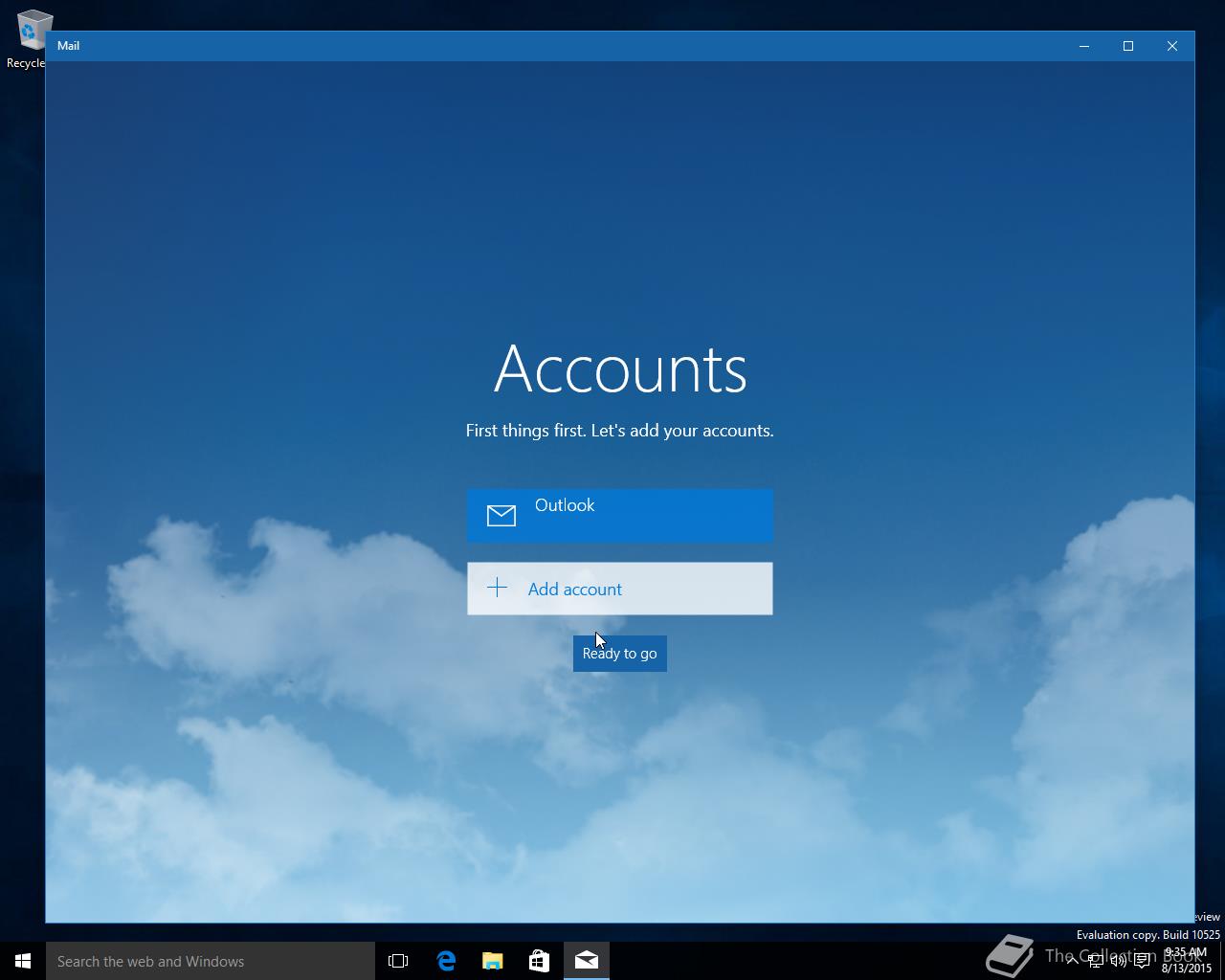
Task: Click the Add account button
Action: 620,589
